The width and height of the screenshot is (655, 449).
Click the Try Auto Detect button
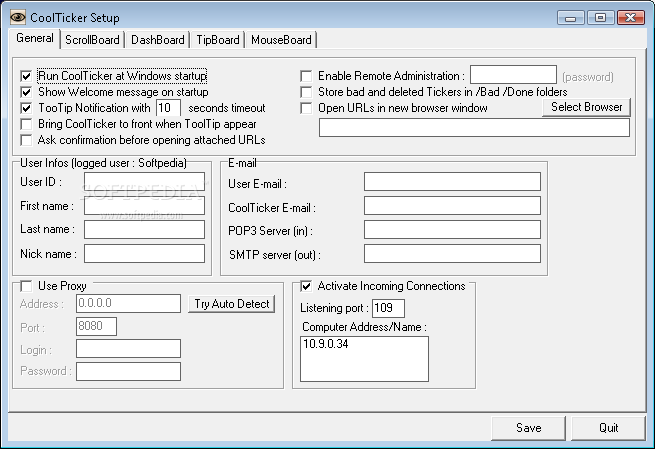(x=231, y=304)
